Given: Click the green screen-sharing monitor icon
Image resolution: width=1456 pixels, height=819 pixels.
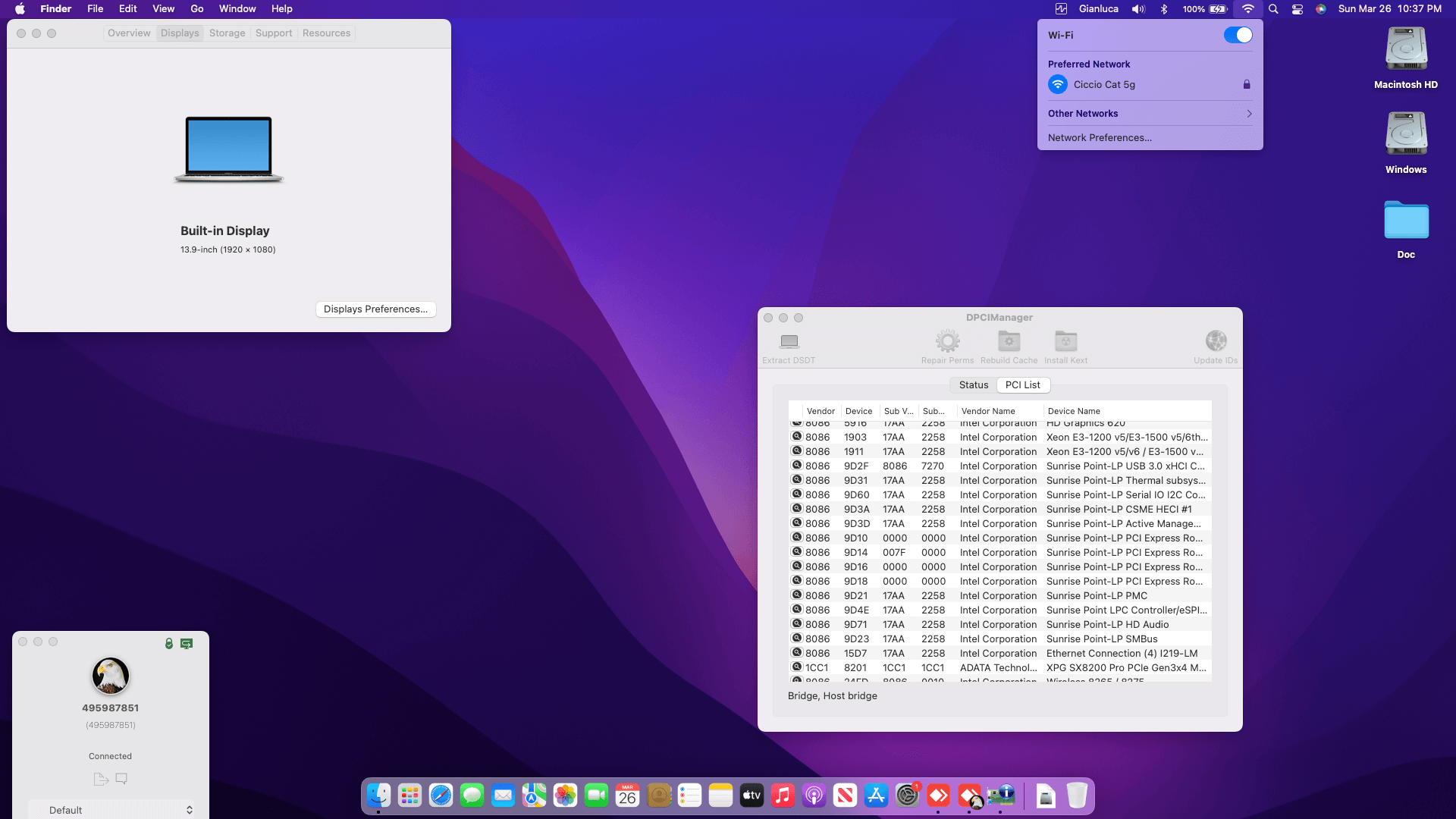Looking at the screenshot, I should [x=187, y=644].
